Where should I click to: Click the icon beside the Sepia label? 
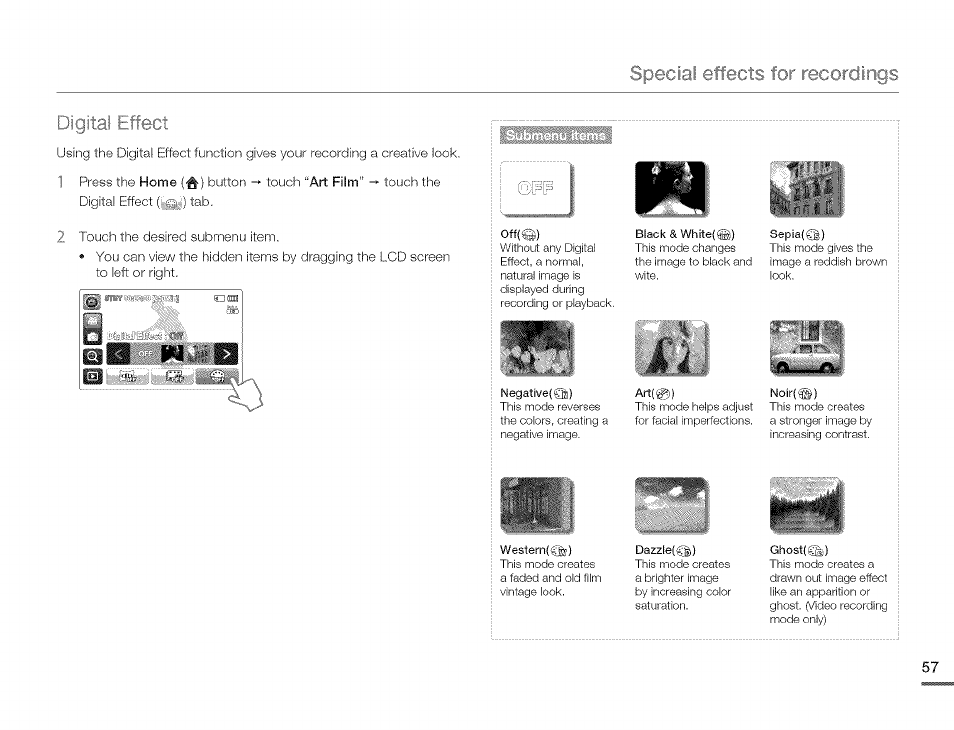point(813,235)
